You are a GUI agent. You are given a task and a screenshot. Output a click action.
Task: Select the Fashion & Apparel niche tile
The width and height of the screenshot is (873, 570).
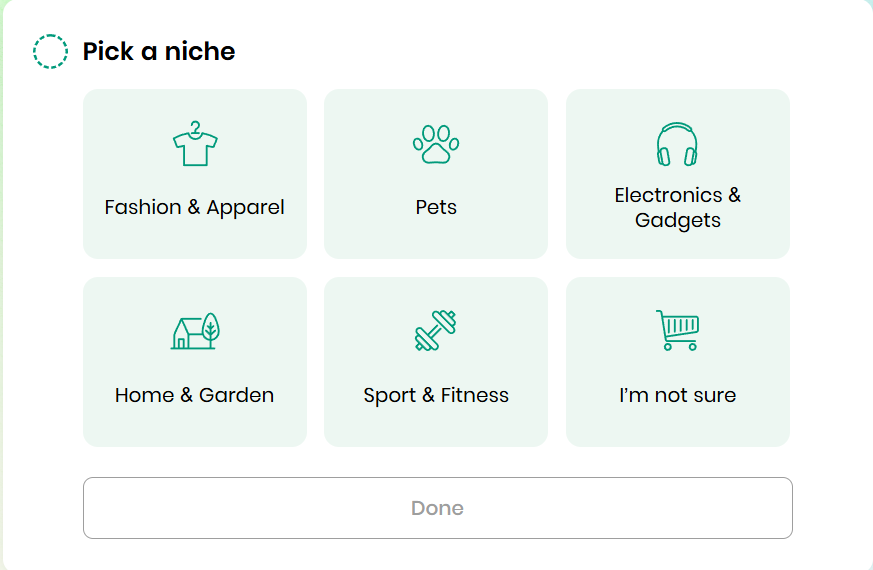click(195, 174)
